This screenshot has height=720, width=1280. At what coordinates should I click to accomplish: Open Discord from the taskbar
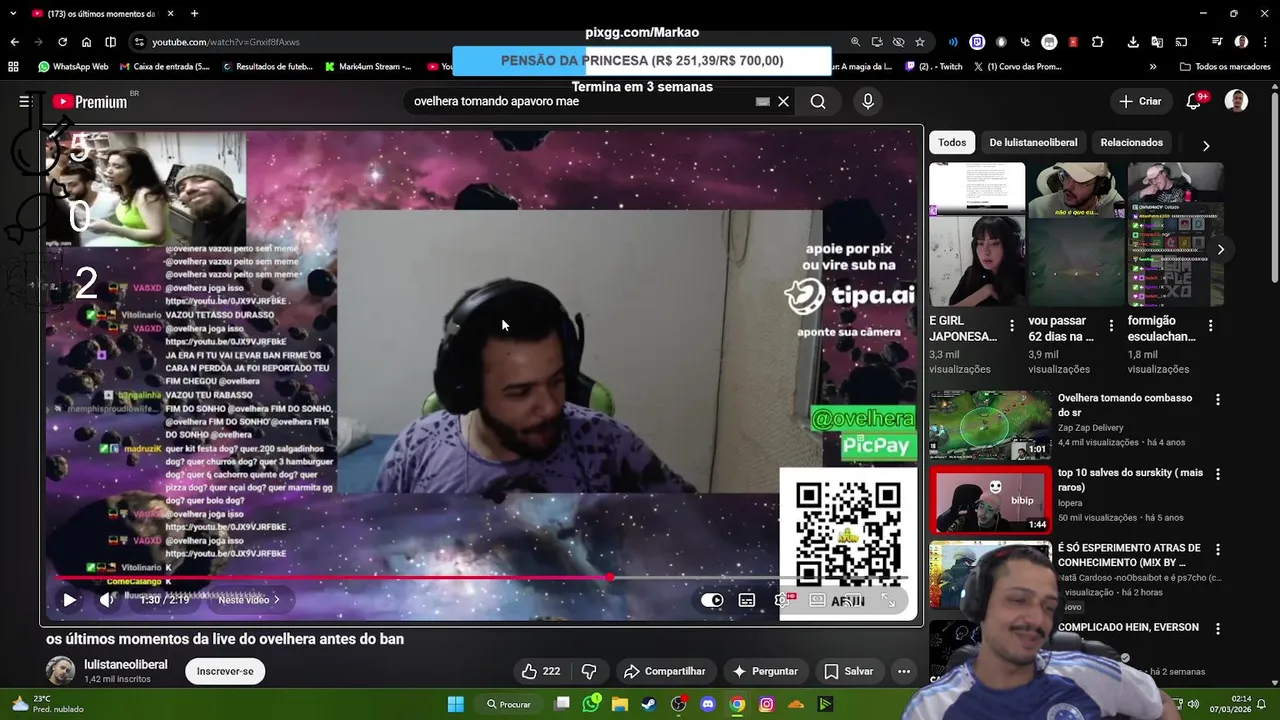[708, 704]
